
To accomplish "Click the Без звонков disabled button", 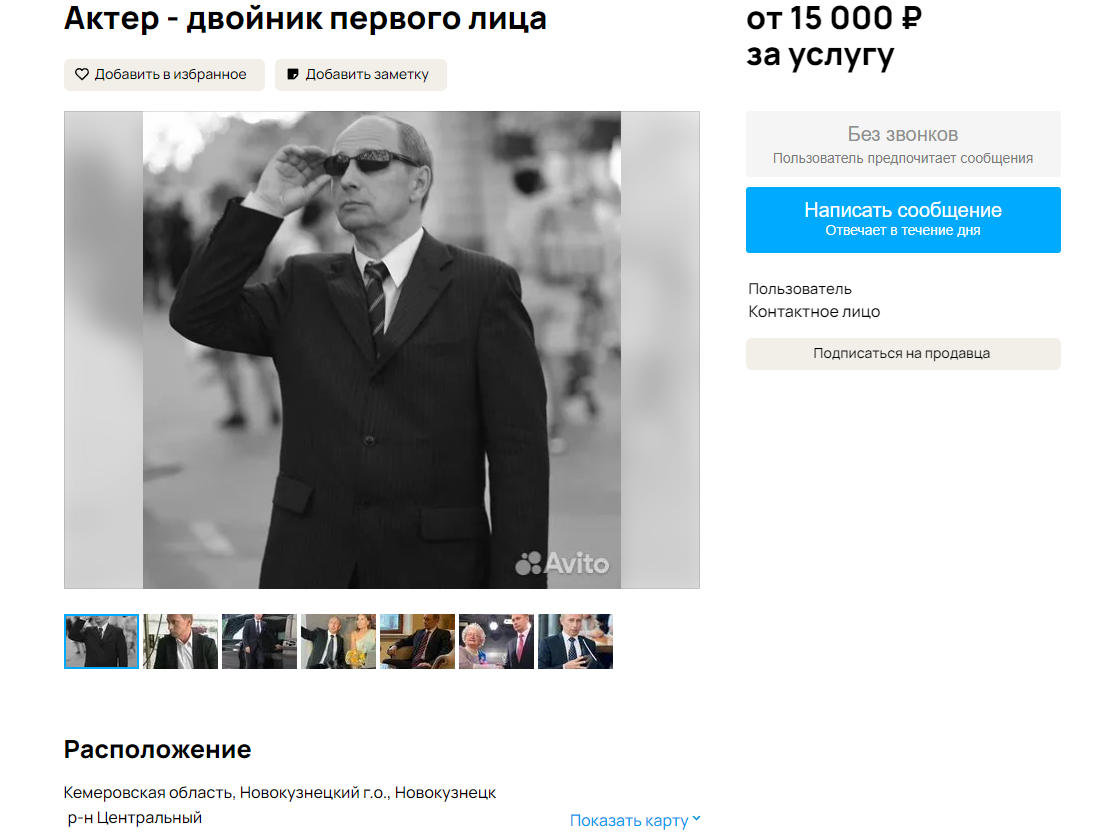I will pyautogui.click(x=903, y=144).
